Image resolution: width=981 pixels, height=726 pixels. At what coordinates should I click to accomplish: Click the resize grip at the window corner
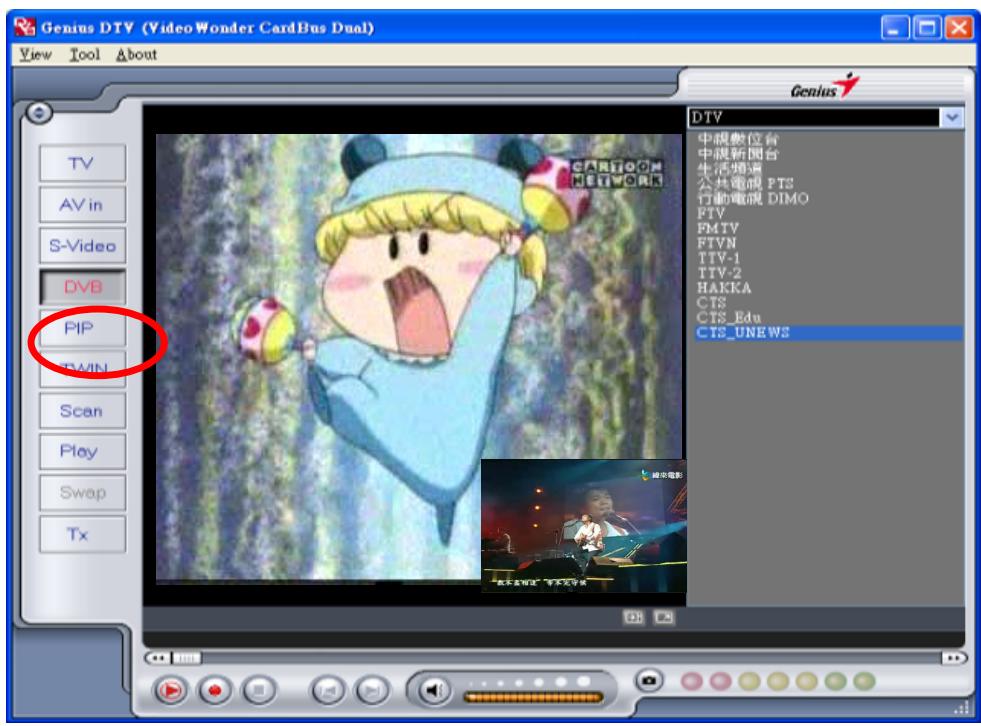(961, 707)
